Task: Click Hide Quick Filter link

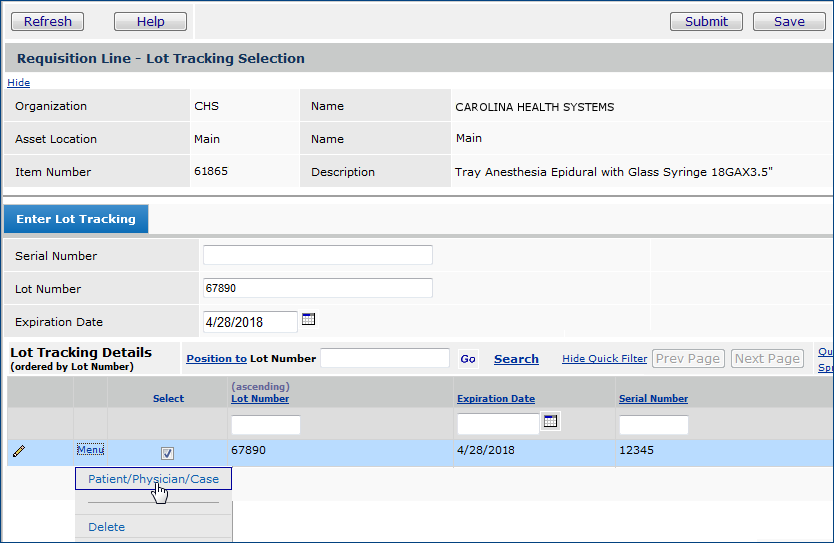Action: (604, 359)
